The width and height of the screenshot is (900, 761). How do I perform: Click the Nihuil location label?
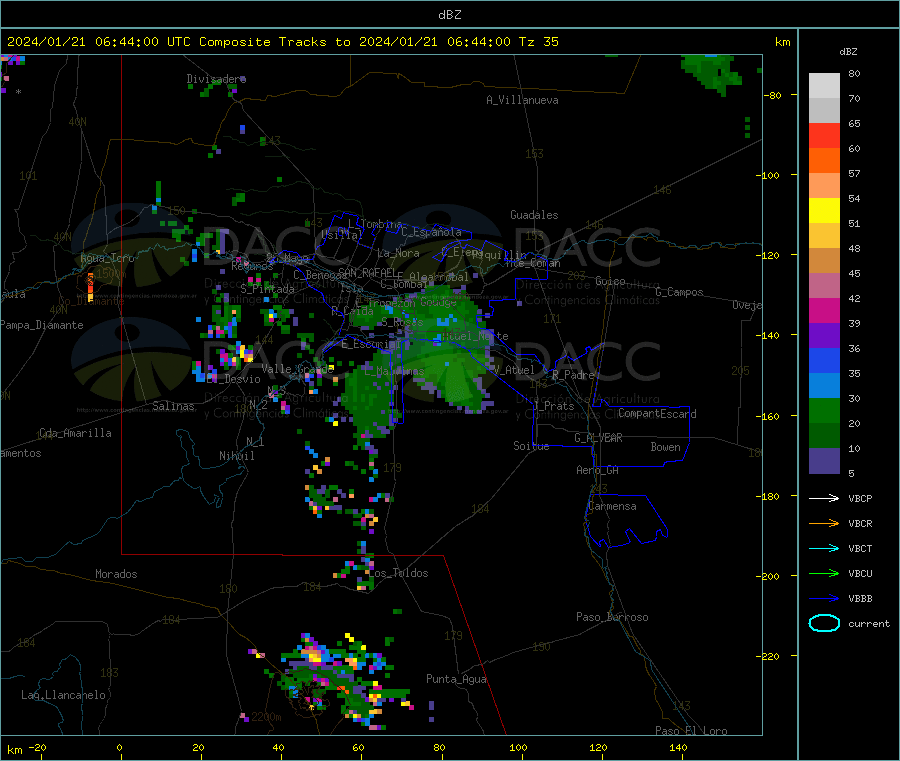[x=236, y=456]
